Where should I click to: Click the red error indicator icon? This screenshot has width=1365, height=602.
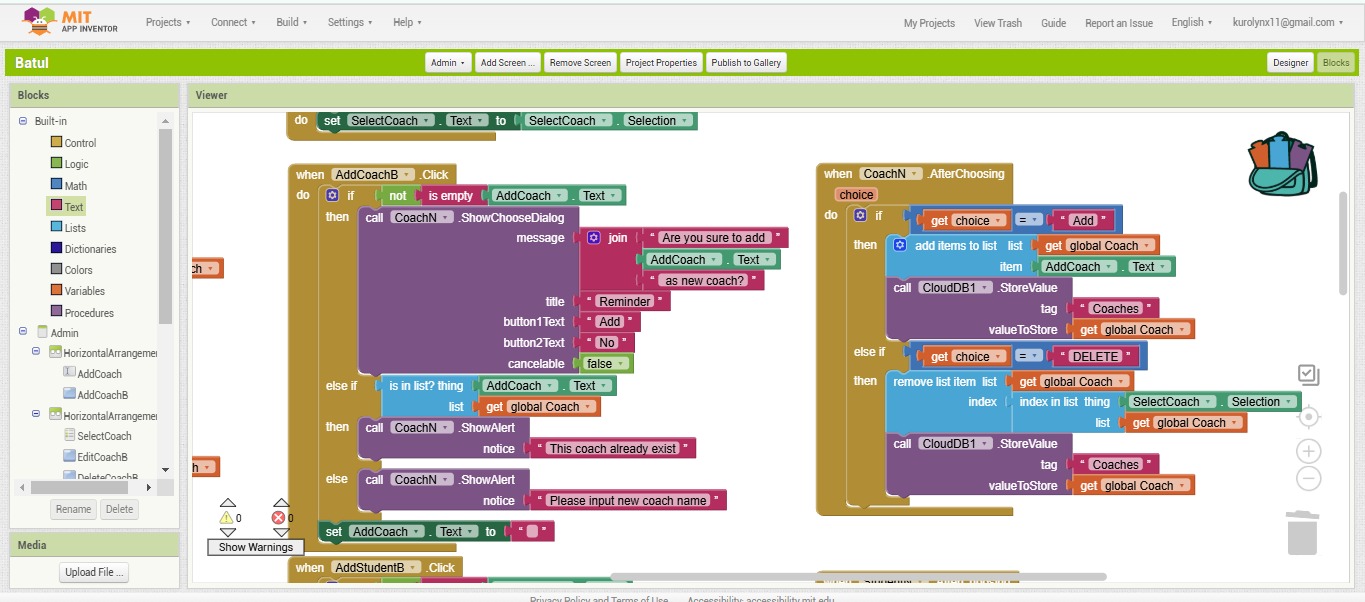[x=279, y=518]
